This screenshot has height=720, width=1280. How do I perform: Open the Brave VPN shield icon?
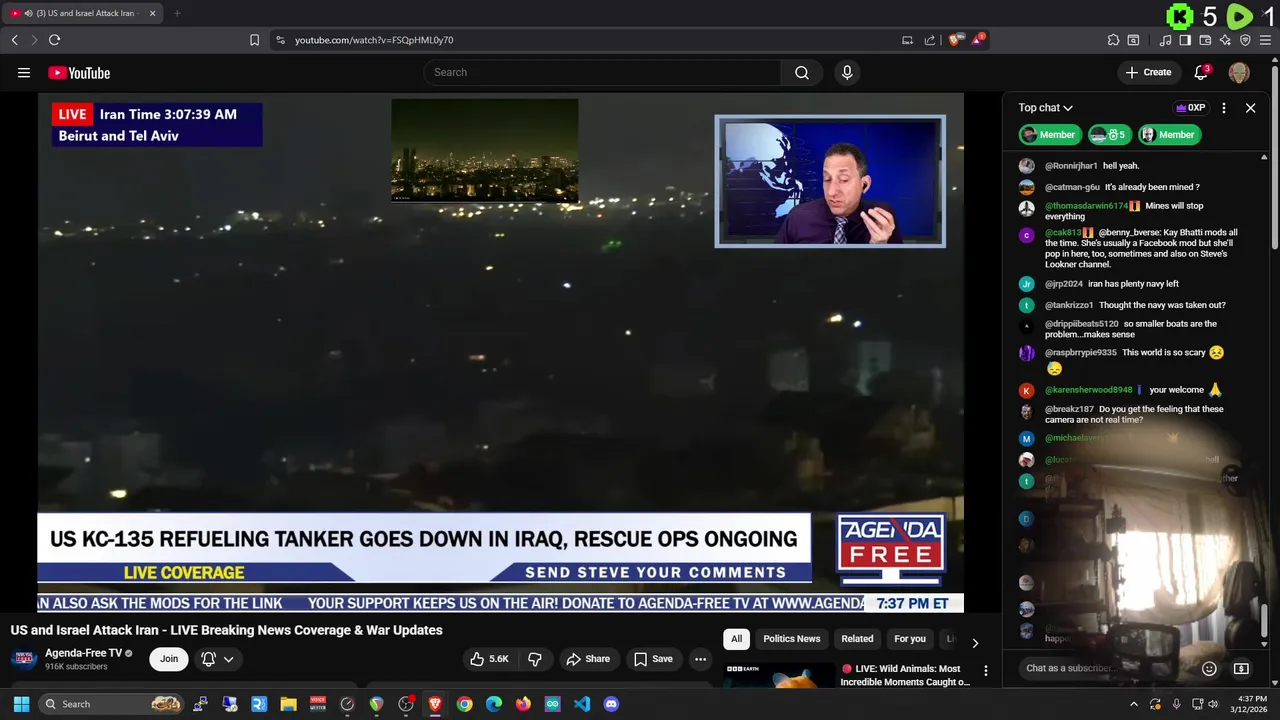1245,40
